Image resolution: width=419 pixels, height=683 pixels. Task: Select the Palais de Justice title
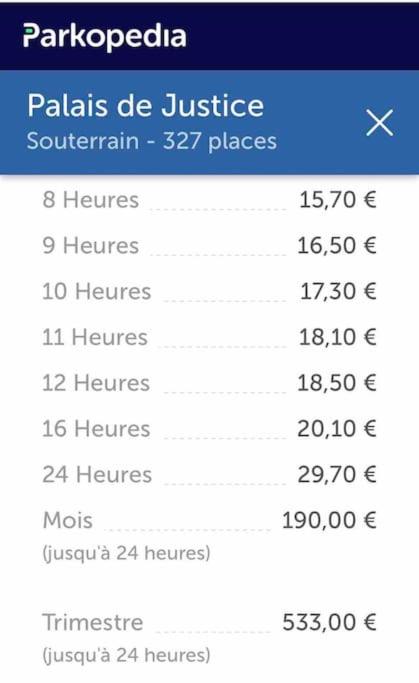click(x=145, y=106)
